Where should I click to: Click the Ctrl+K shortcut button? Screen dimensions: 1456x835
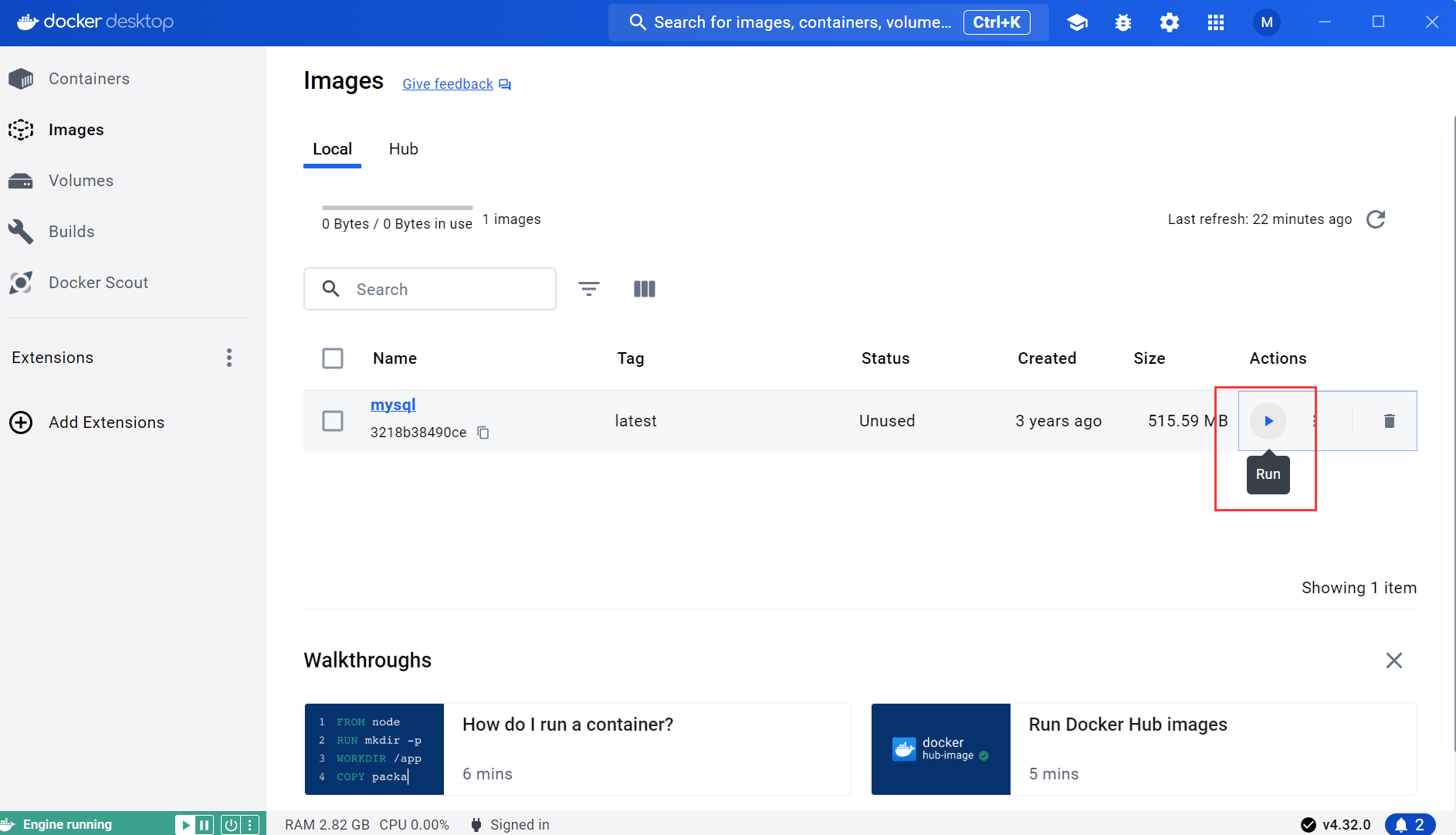coord(997,22)
